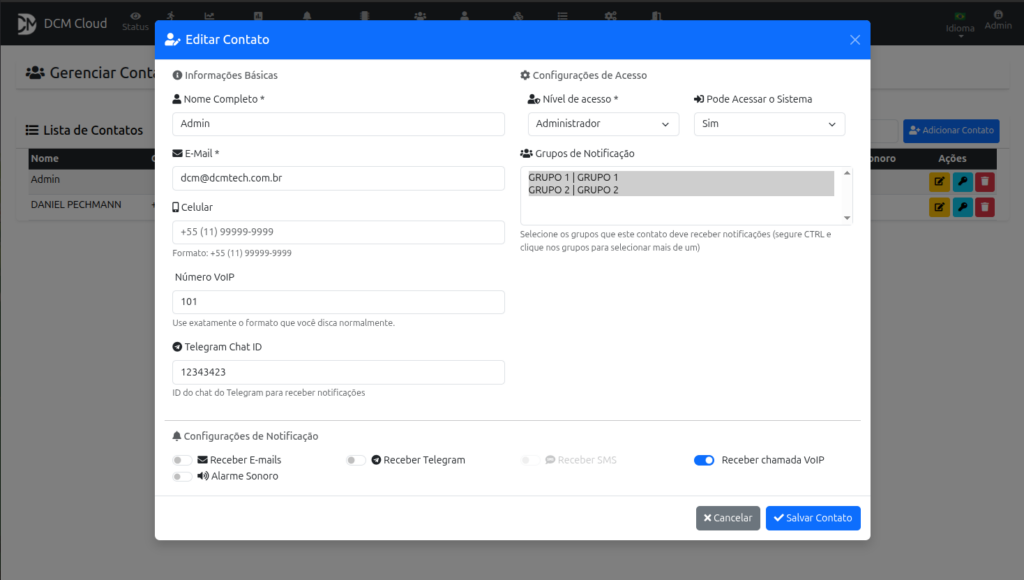1024x580 pixels.
Task: Expand the Pode Acessar o Sistema dropdown
Action: pos(768,124)
